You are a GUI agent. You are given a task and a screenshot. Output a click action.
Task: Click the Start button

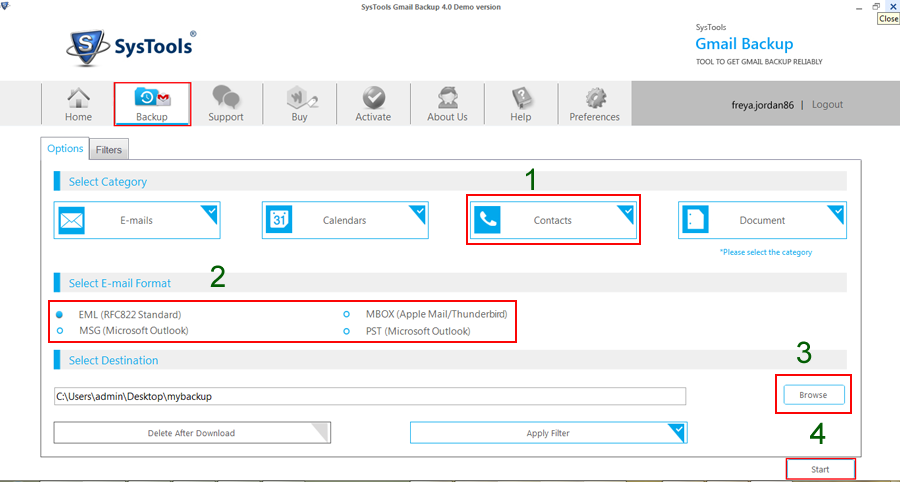820,469
